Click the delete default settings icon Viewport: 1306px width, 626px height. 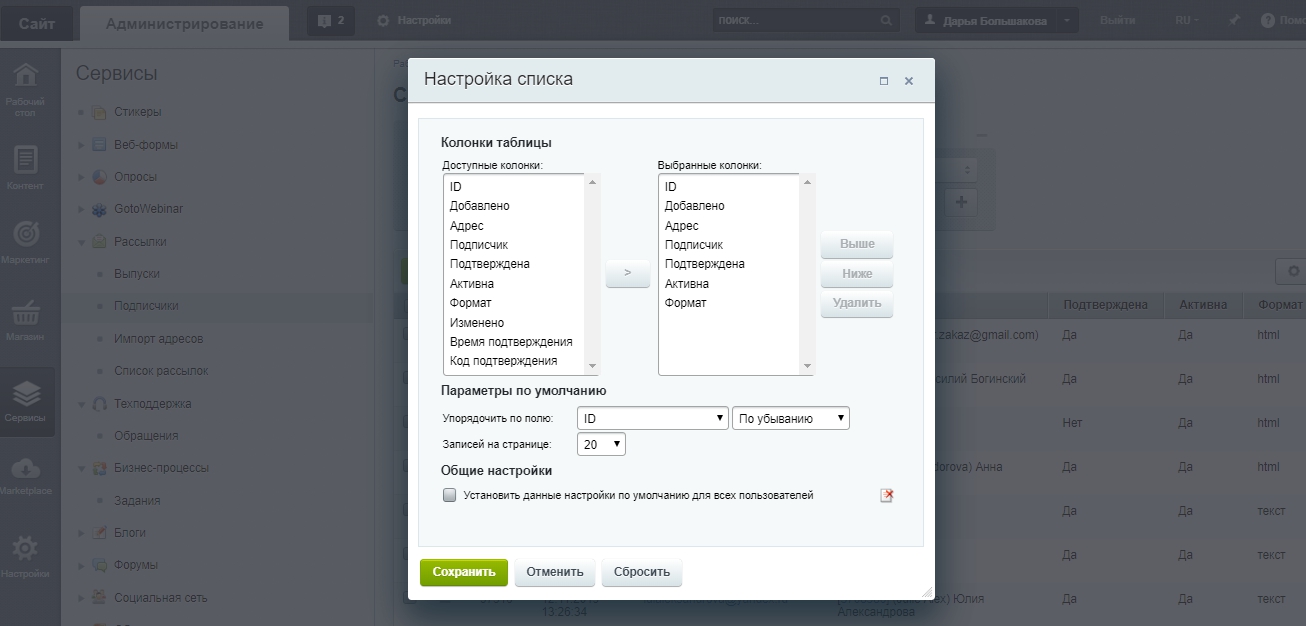[x=886, y=496]
